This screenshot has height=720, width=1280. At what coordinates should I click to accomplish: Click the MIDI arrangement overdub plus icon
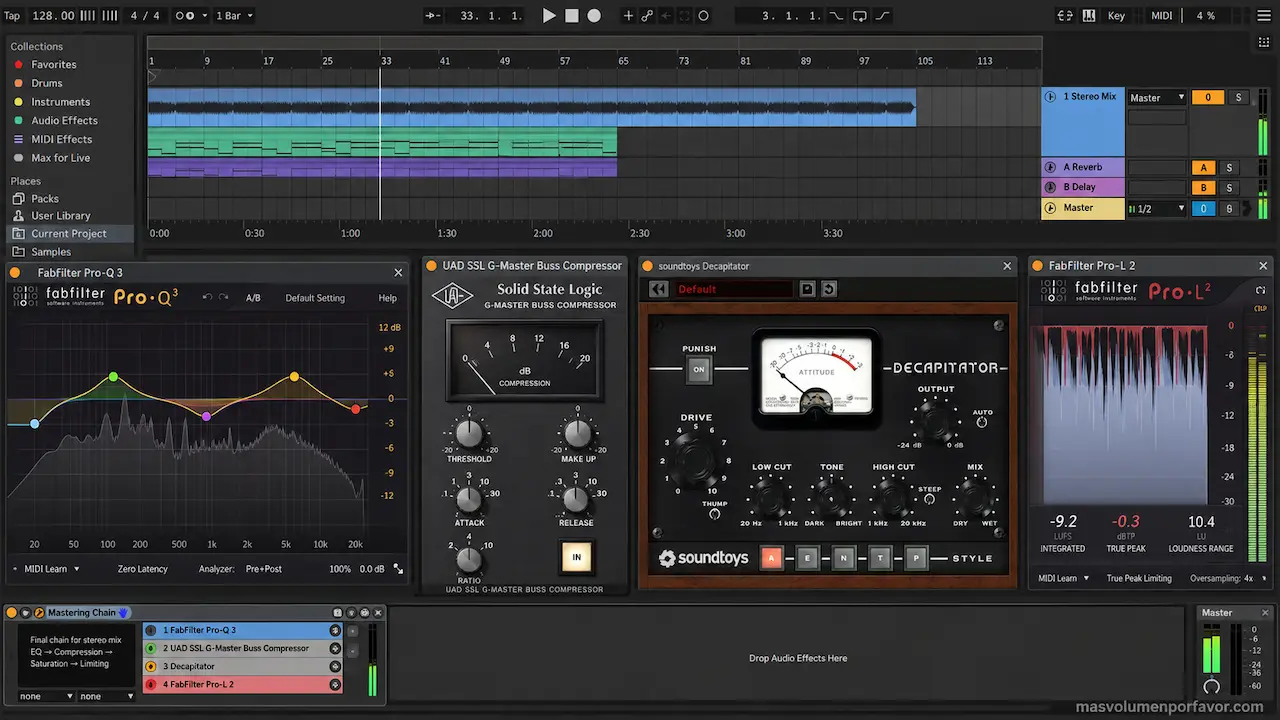[628, 16]
